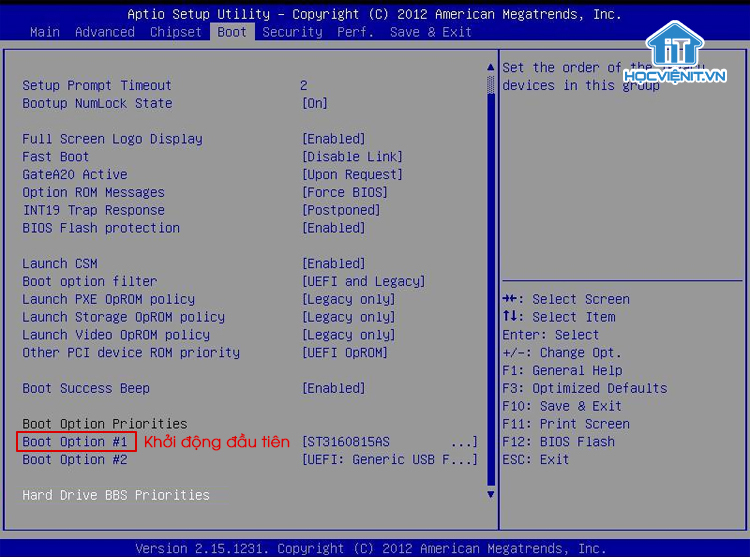The width and height of the screenshot is (750, 557).
Task: Click the scrollbar up arrow
Action: [490, 67]
